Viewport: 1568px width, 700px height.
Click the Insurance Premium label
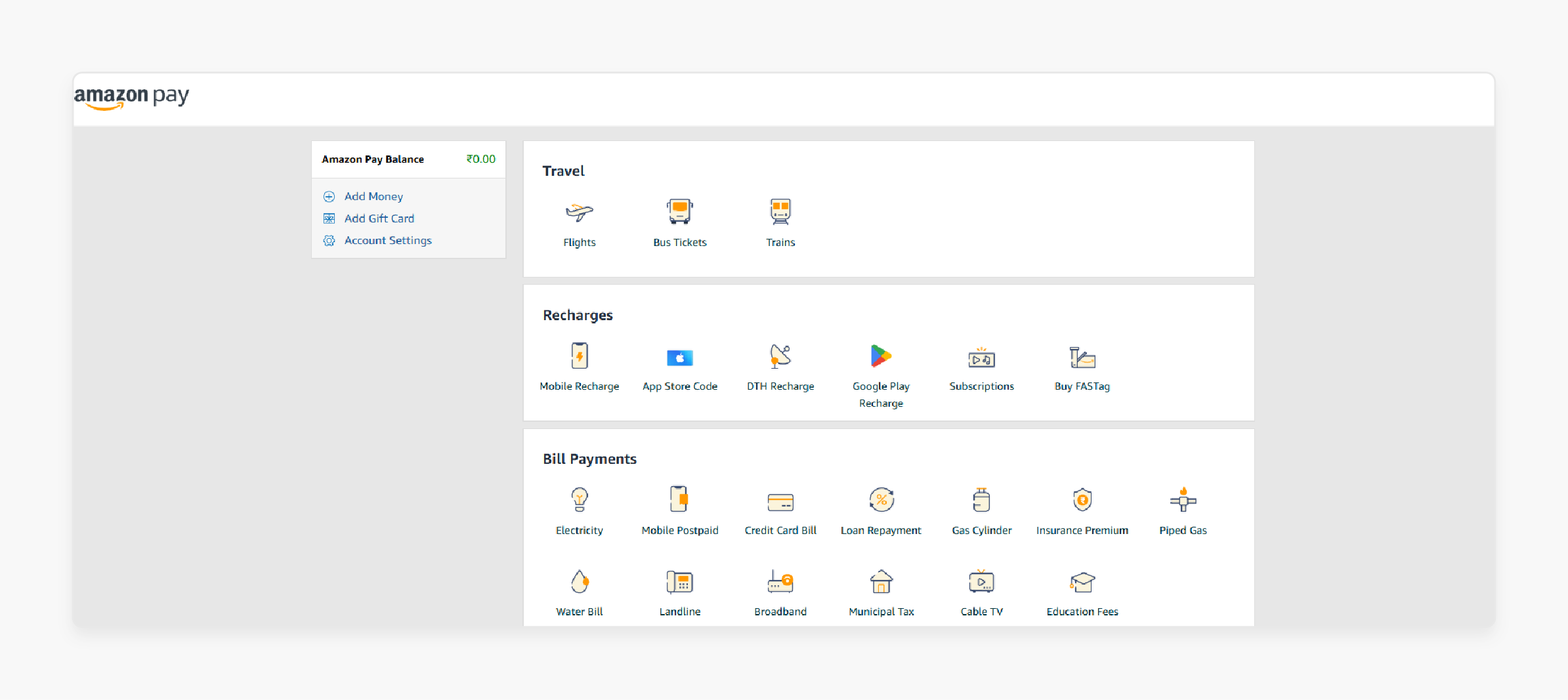pyautogui.click(x=1082, y=531)
